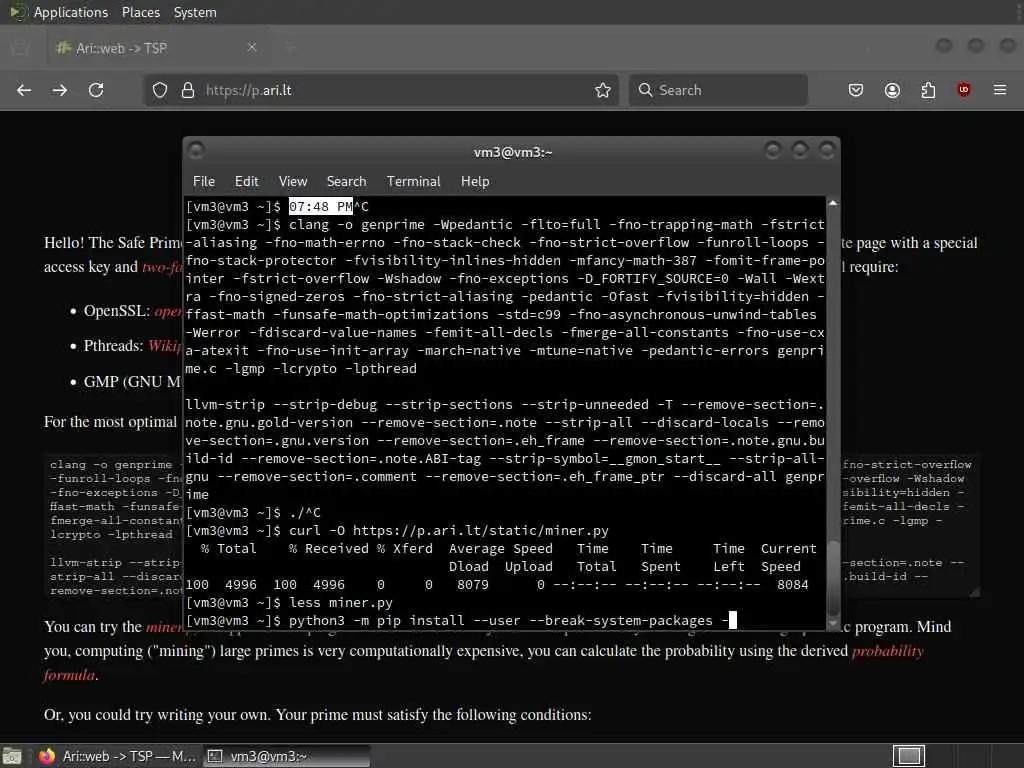The width and height of the screenshot is (1024, 768).
Task: Open Firefox hamburger application menu
Action: click(x=1000, y=90)
